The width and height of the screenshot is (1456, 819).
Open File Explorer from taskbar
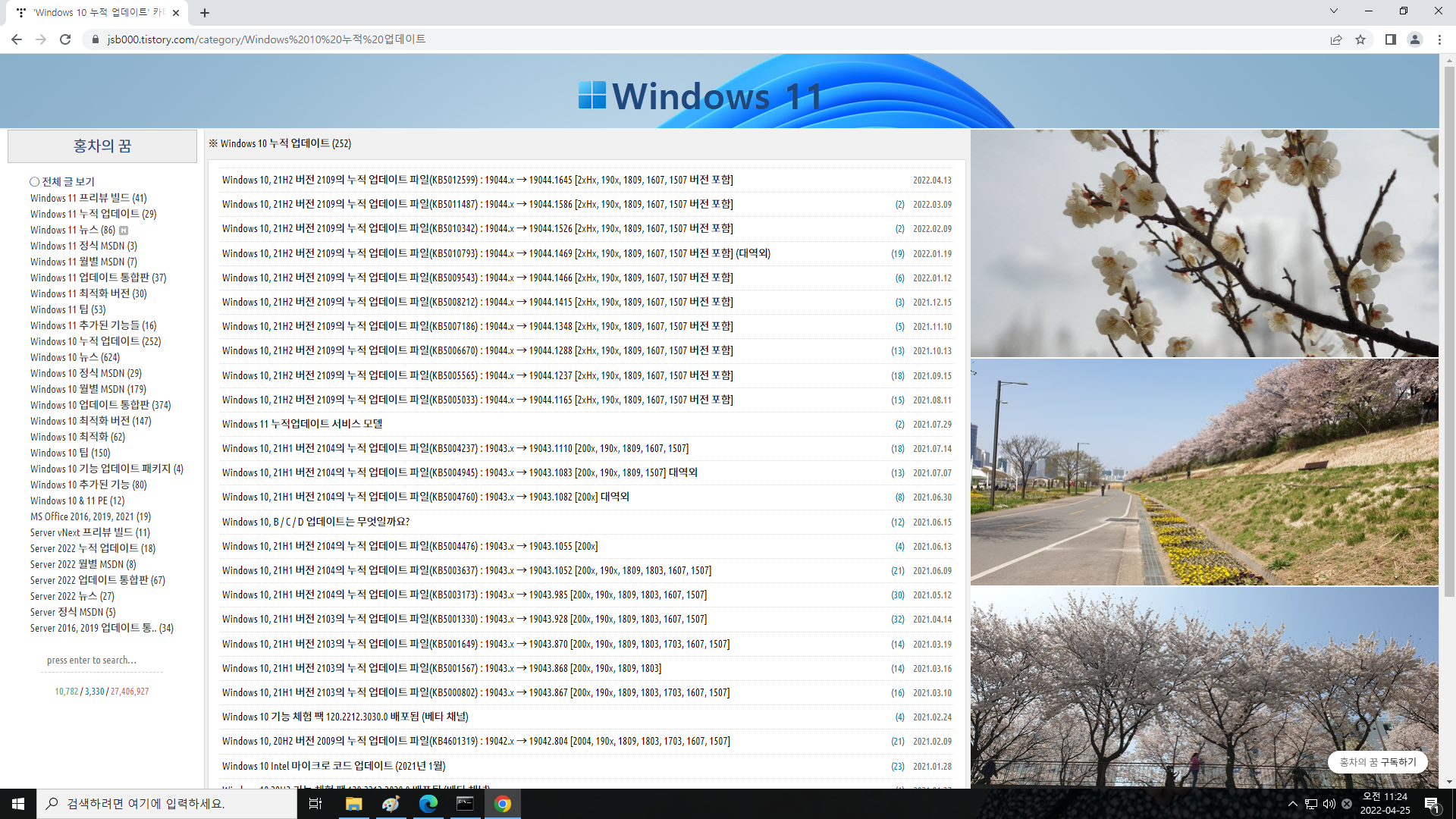click(353, 804)
